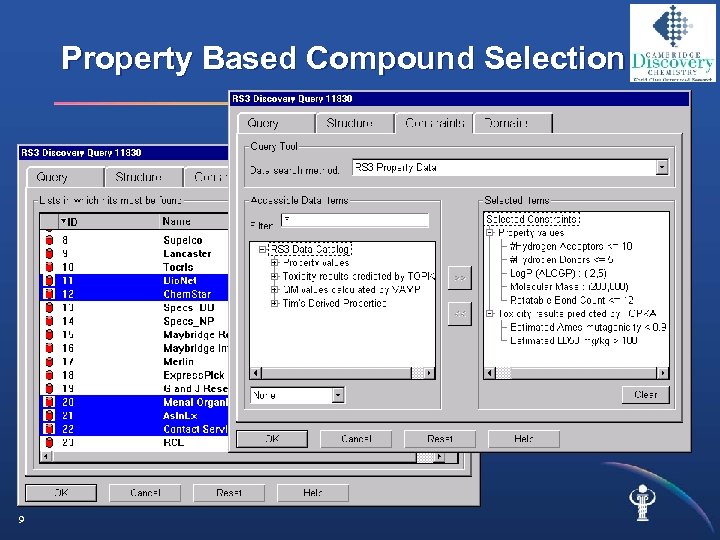This screenshot has height=540, width=720.
Task: Click Reset in the back query window
Action: coord(229,493)
